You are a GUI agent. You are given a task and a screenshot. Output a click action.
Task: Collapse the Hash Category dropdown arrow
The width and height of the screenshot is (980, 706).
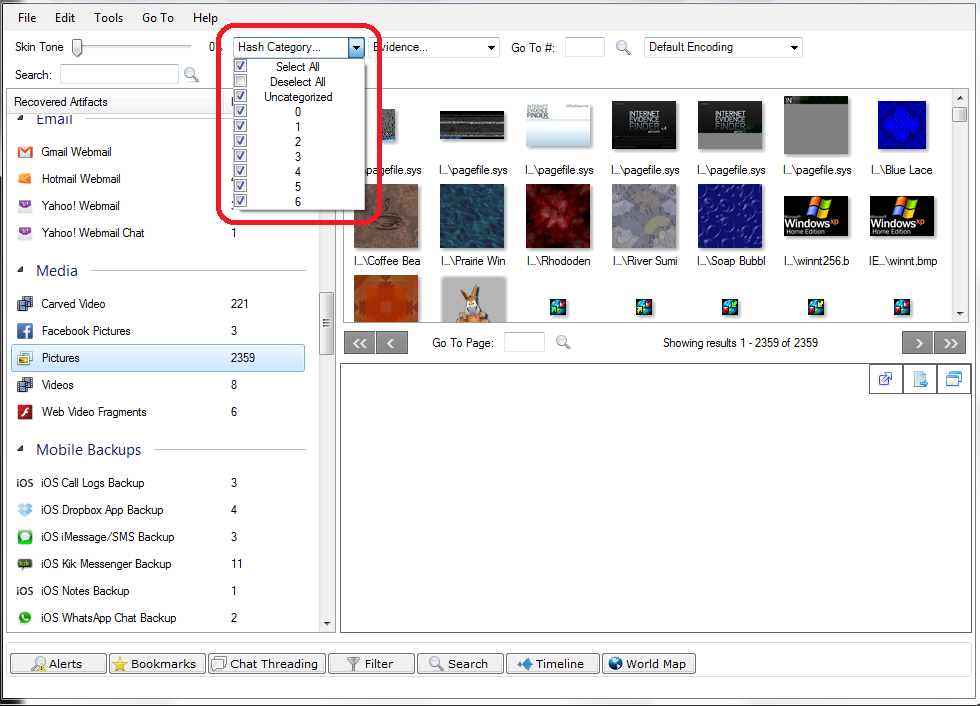click(x=356, y=47)
